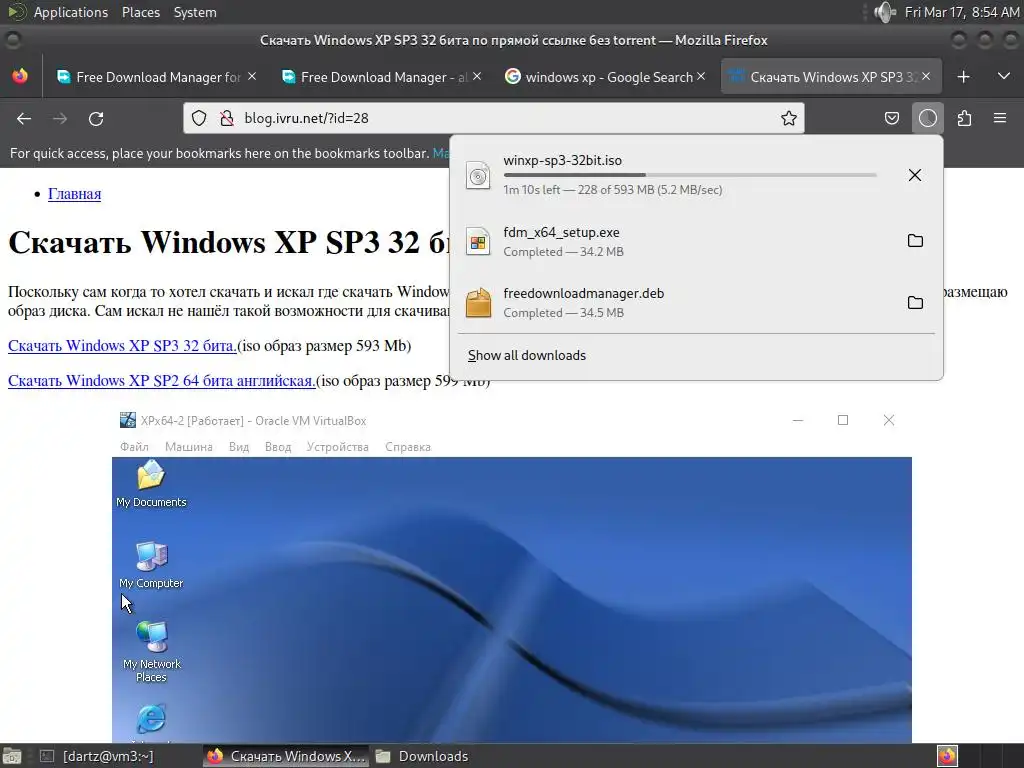Click the dimmed forward navigation arrow
The height and width of the screenshot is (768, 1024).
click(60, 118)
